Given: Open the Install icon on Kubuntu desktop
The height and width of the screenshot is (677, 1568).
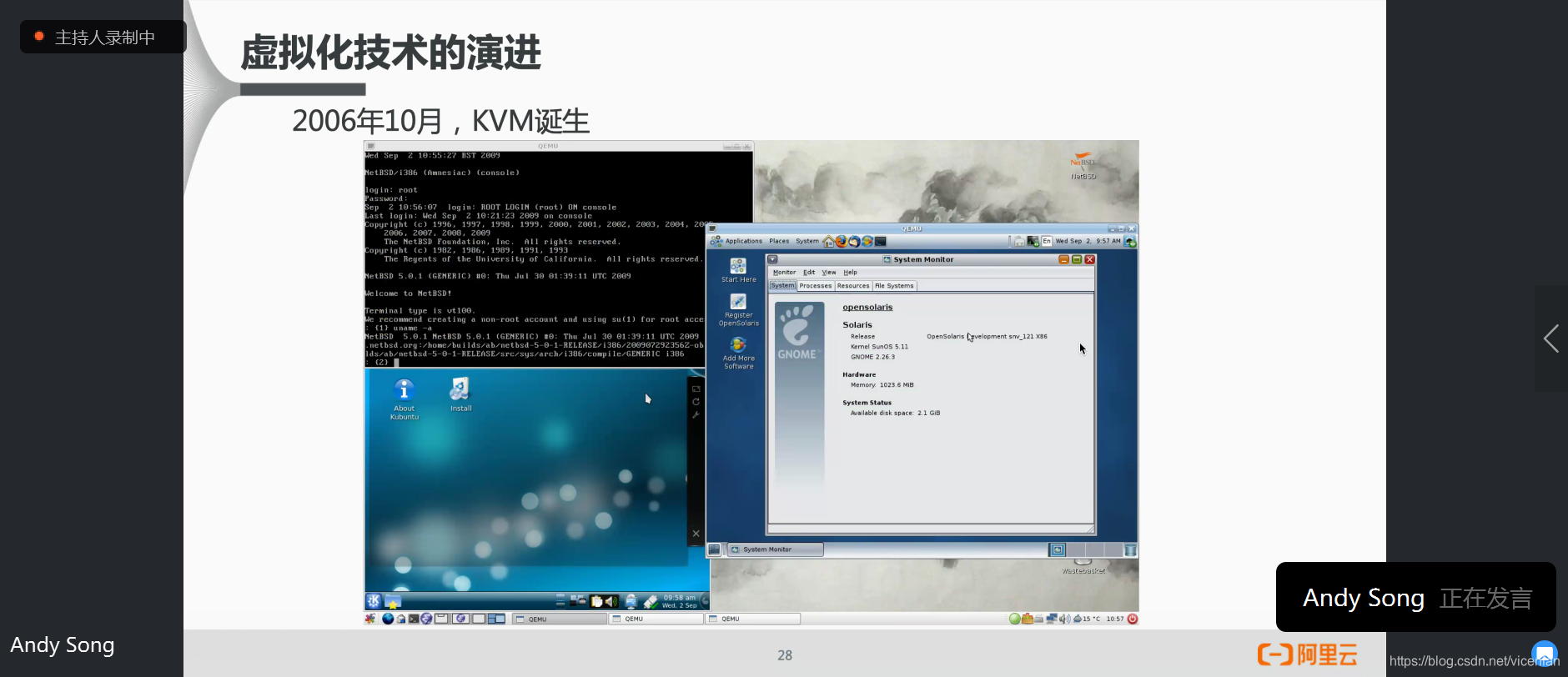Looking at the screenshot, I should coord(460,394).
